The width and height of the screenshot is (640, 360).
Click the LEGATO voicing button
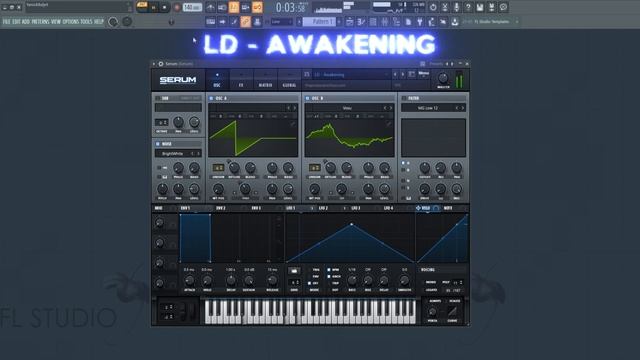pyautogui.click(x=431, y=290)
